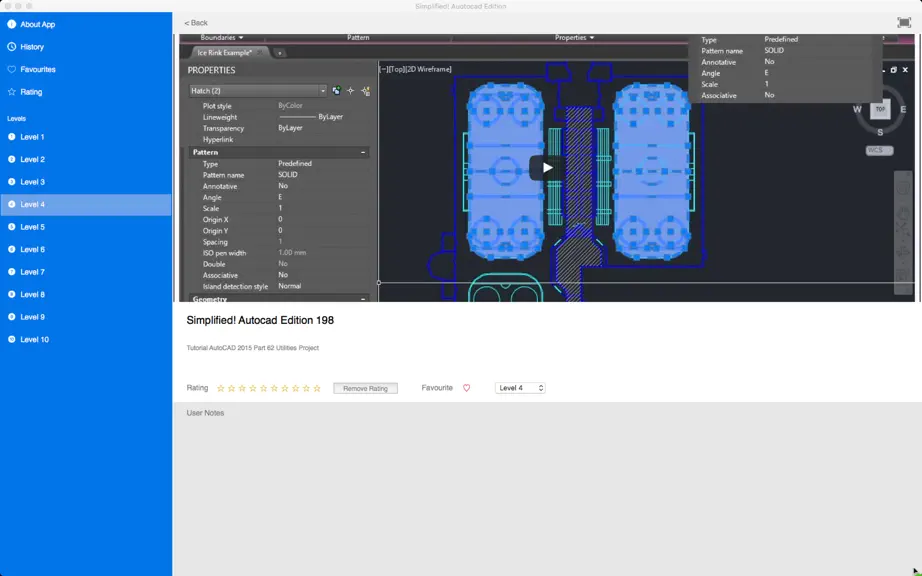Toggle fullscreen icon at top right
The width and height of the screenshot is (922, 576).
tap(904, 22)
